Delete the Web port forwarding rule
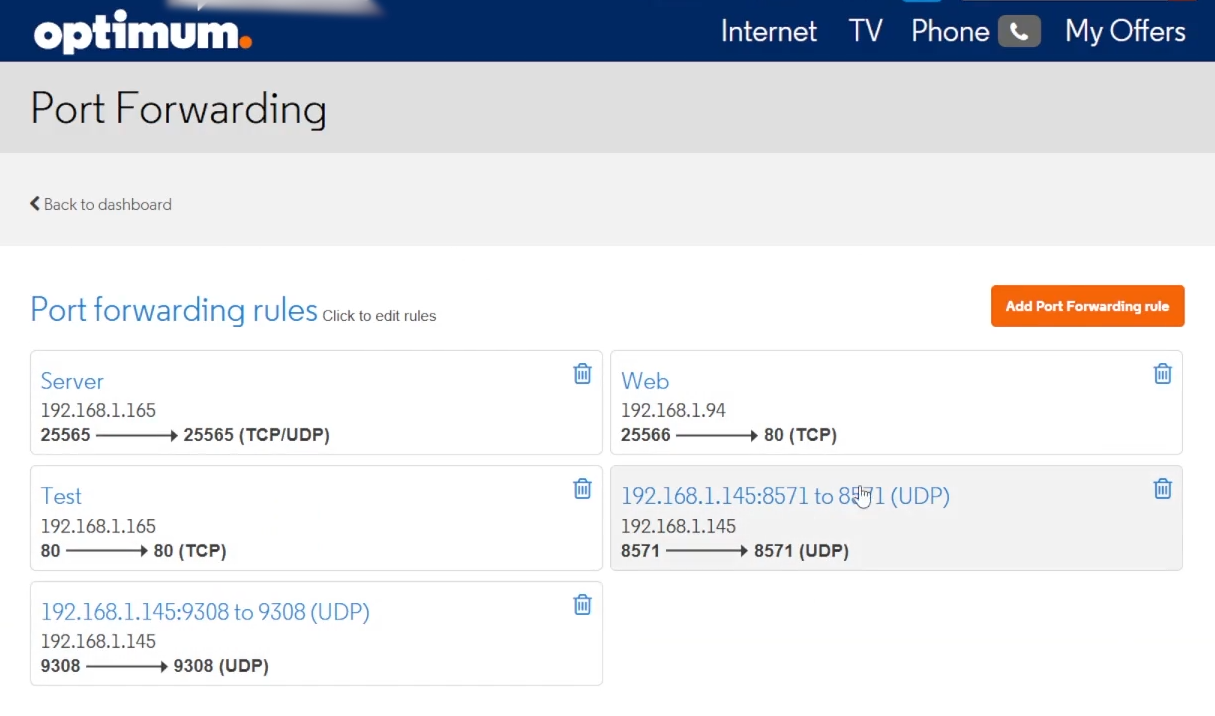The width and height of the screenshot is (1215, 716). coord(1162,374)
